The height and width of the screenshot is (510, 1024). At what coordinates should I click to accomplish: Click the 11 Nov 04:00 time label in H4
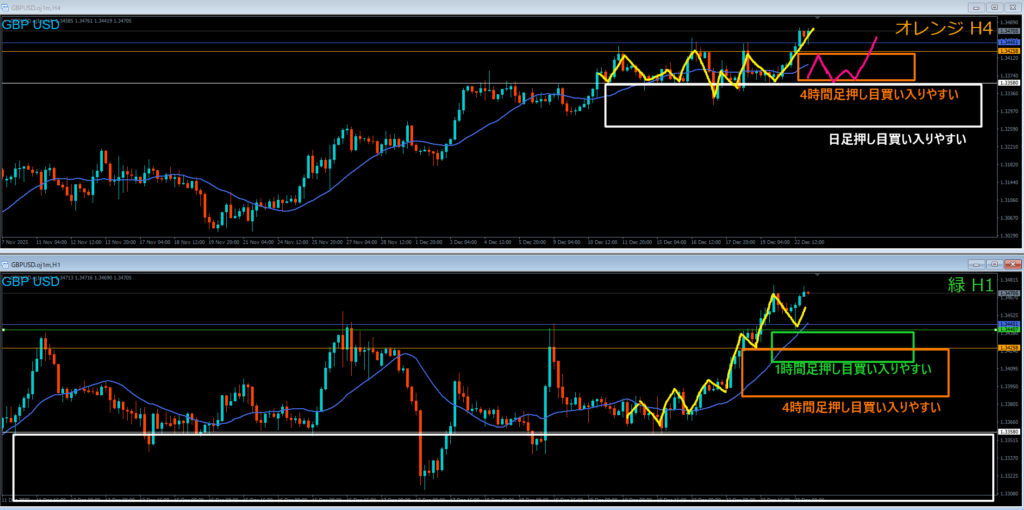54,242
